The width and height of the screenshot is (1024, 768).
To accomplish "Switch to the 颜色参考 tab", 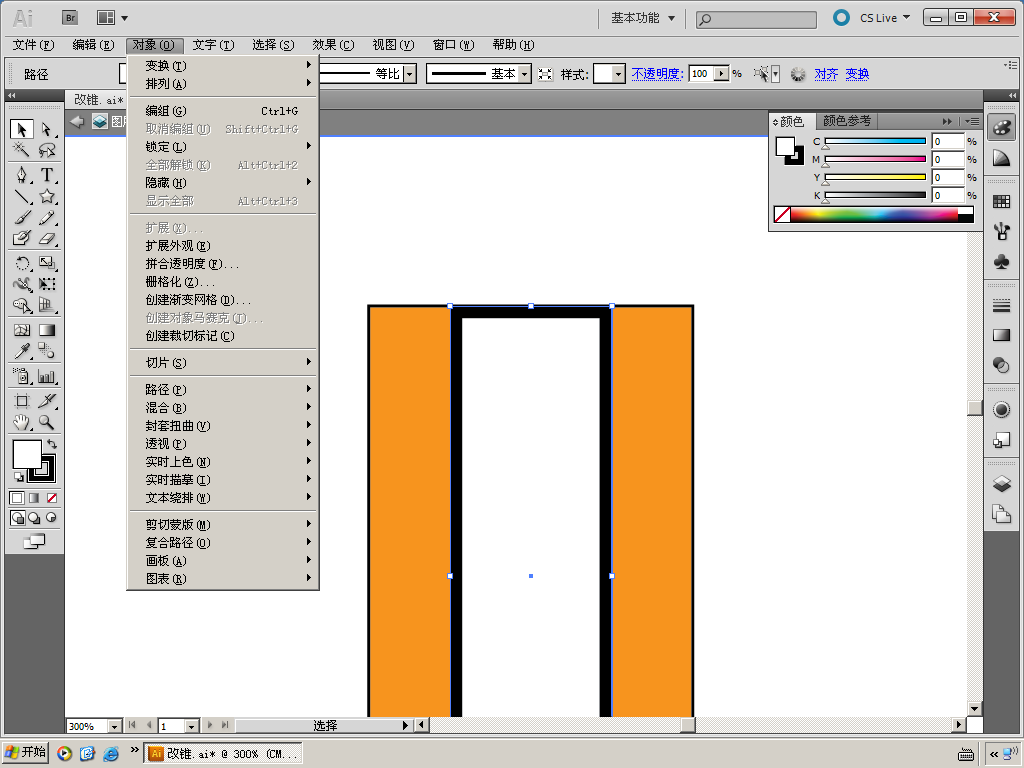I will [x=846, y=121].
